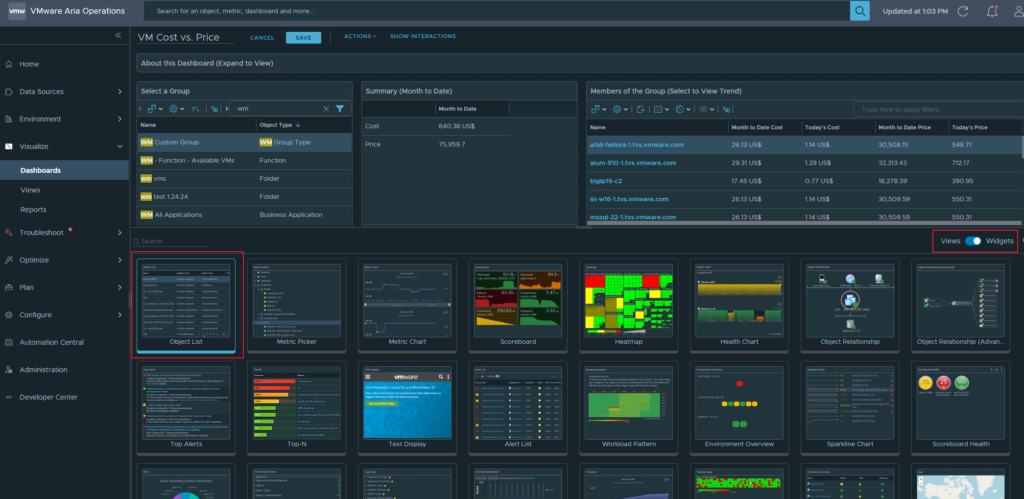Click the interaction reset icon in Select a Group toolbar
This screenshot has height=499, width=1024.
pos(216,109)
